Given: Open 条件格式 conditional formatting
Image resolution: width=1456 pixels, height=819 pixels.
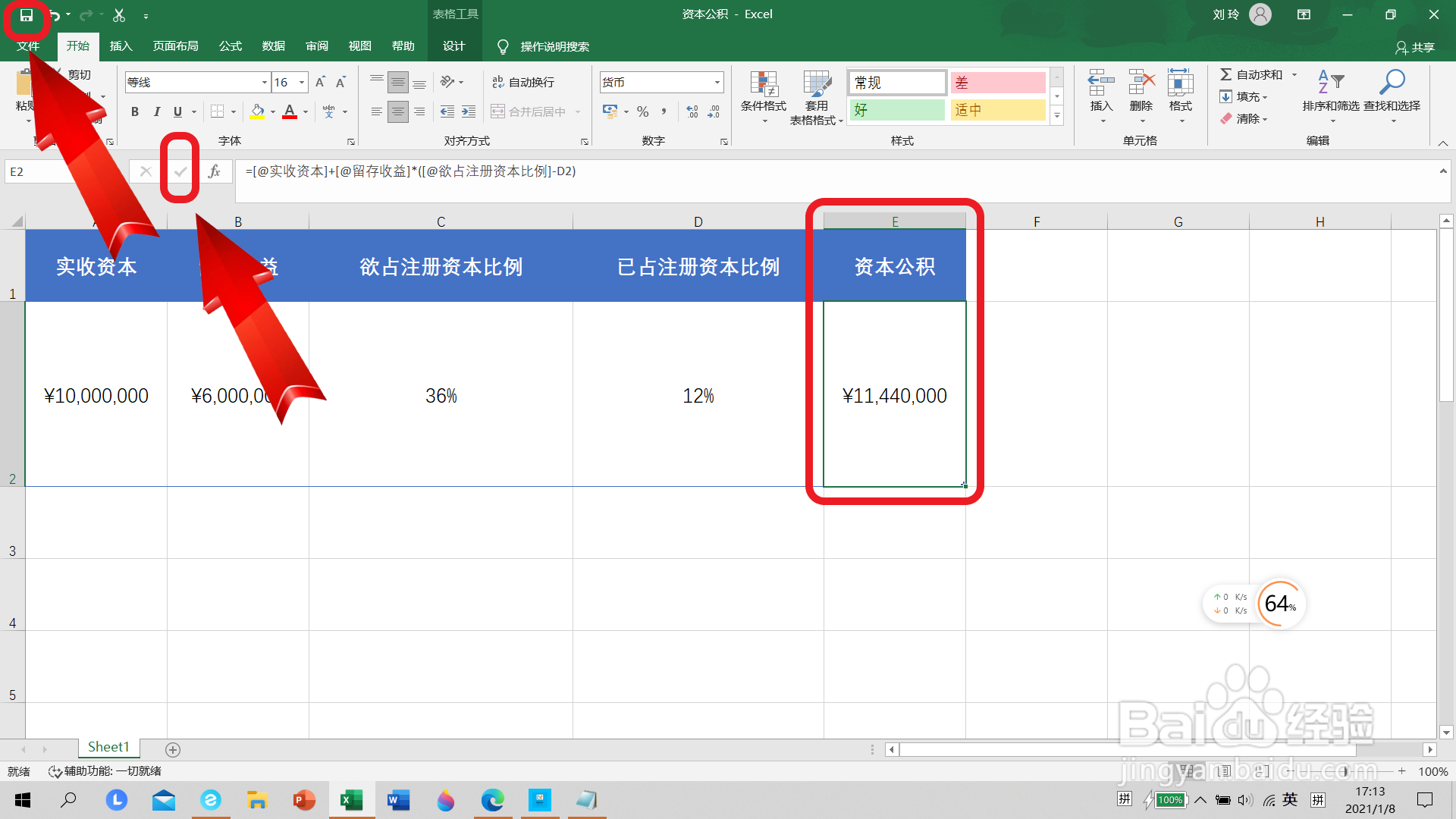Looking at the screenshot, I should pos(764,97).
